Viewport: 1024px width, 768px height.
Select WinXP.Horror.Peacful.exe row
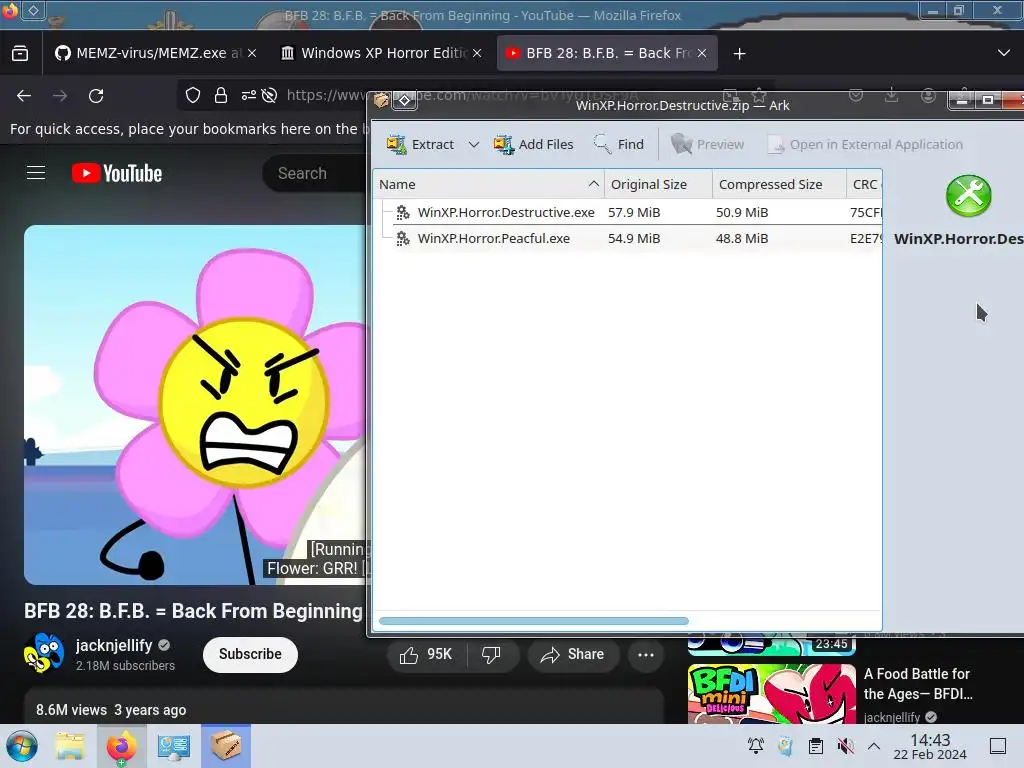coord(628,238)
